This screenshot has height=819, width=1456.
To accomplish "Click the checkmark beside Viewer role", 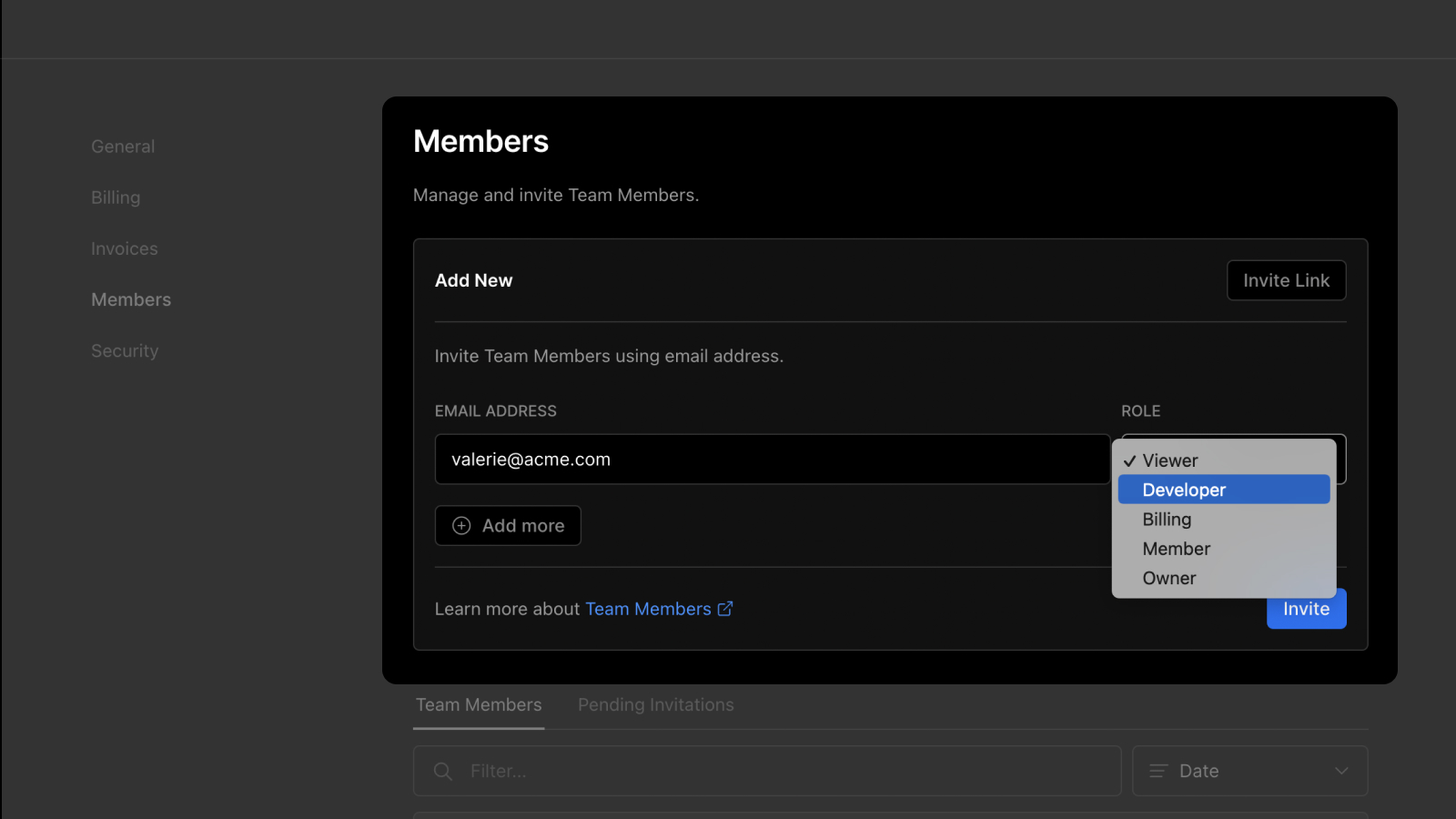I will tap(1129, 460).
